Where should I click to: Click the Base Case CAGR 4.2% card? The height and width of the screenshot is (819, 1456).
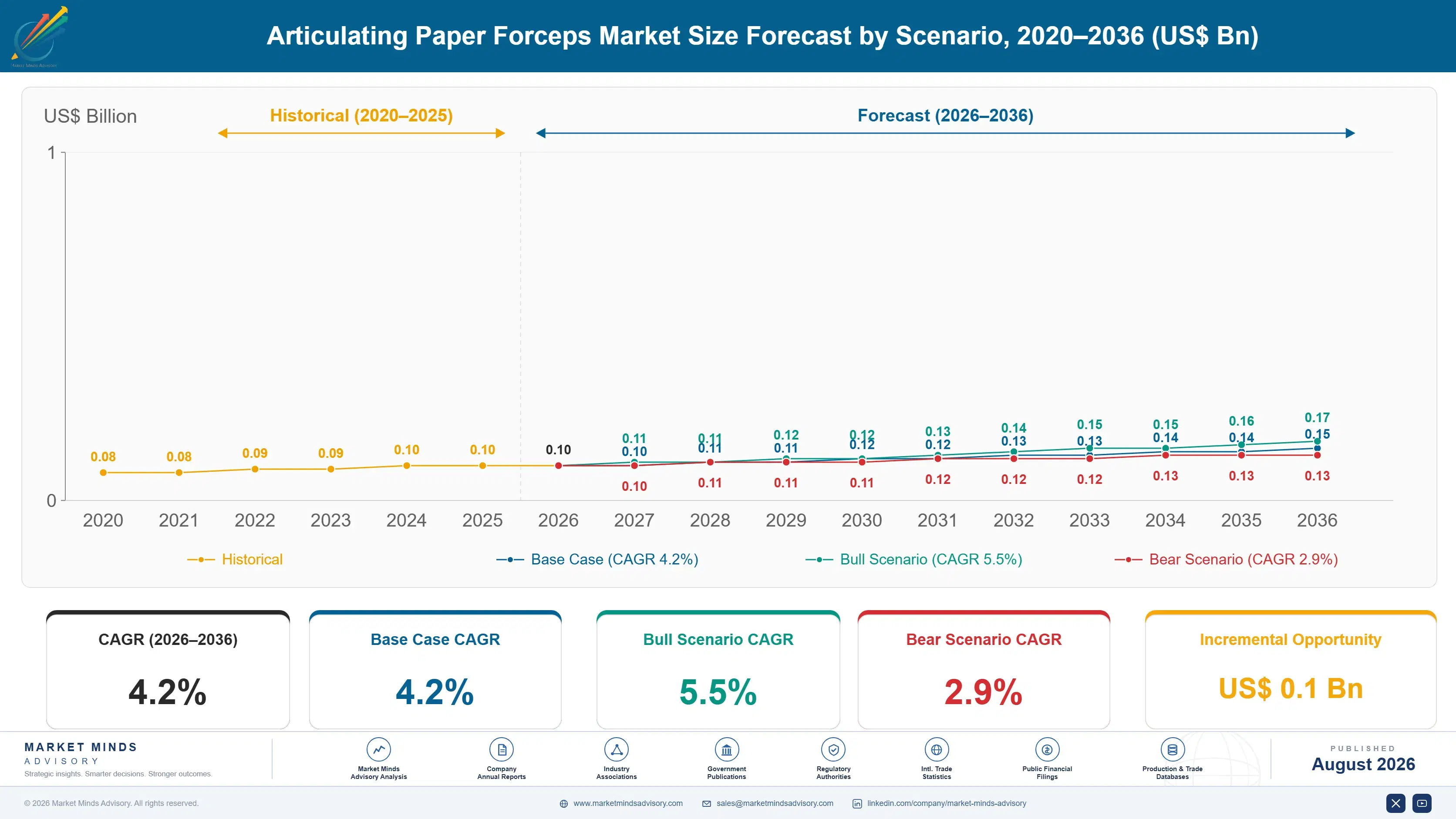click(x=435, y=670)
